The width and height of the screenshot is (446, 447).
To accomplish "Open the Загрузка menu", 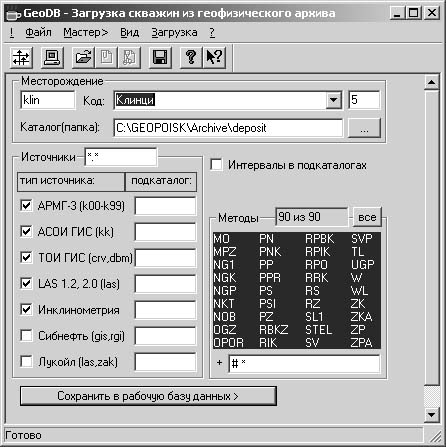I will 174,32.
